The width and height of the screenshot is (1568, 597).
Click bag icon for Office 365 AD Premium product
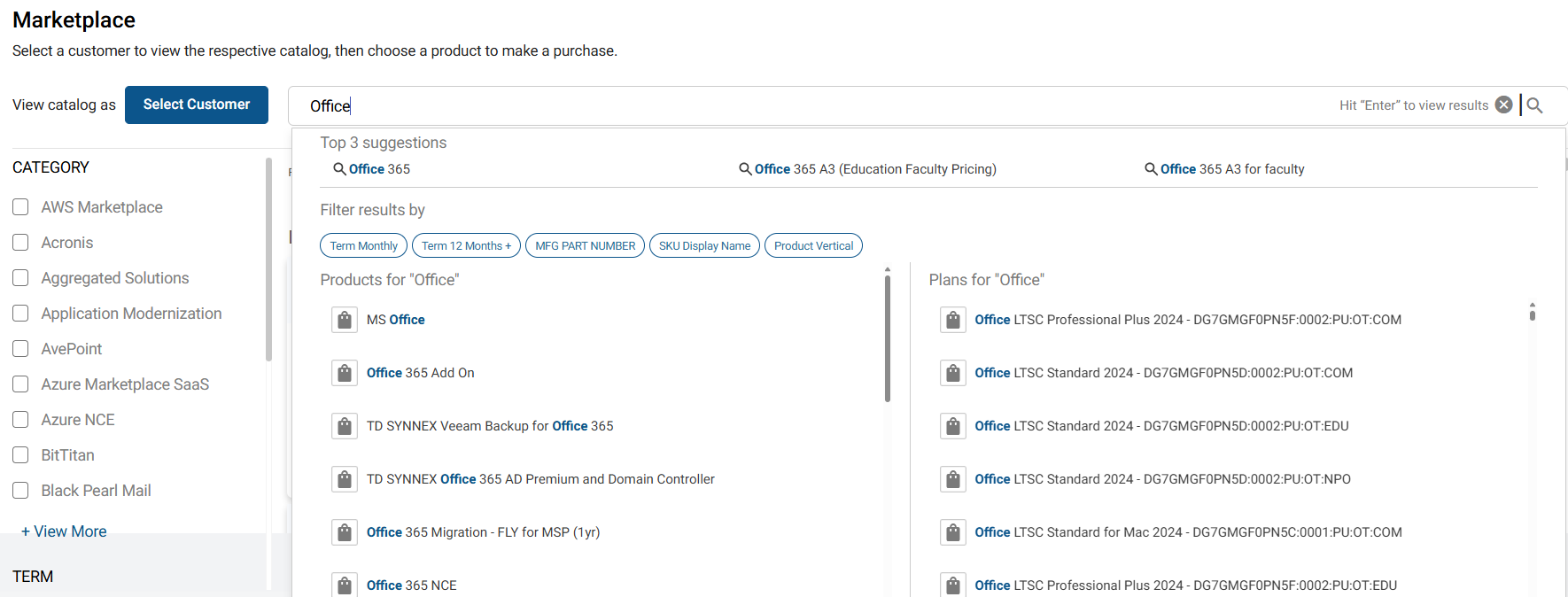coord(345,479)
